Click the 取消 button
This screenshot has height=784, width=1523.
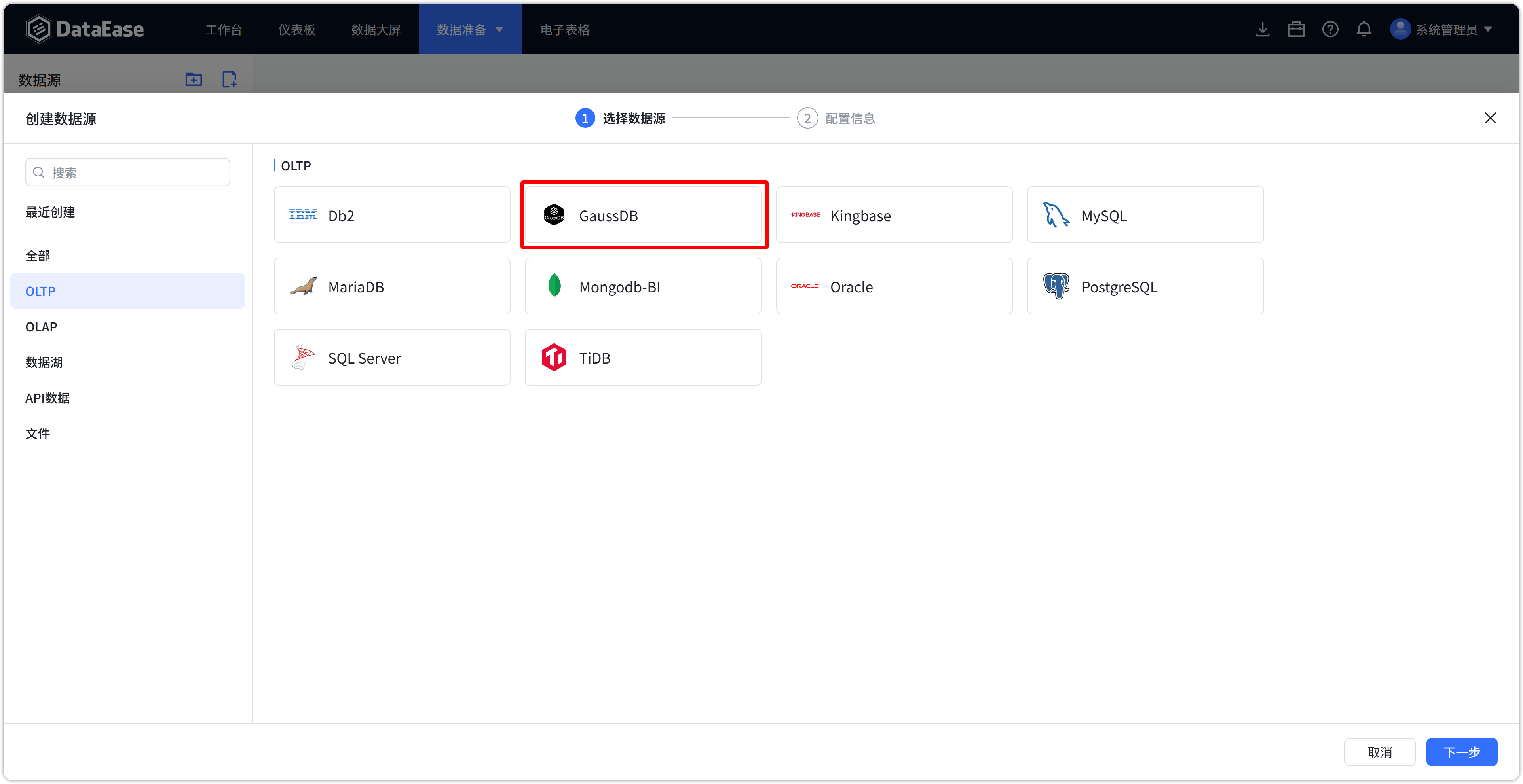(x=1379, y=752)
